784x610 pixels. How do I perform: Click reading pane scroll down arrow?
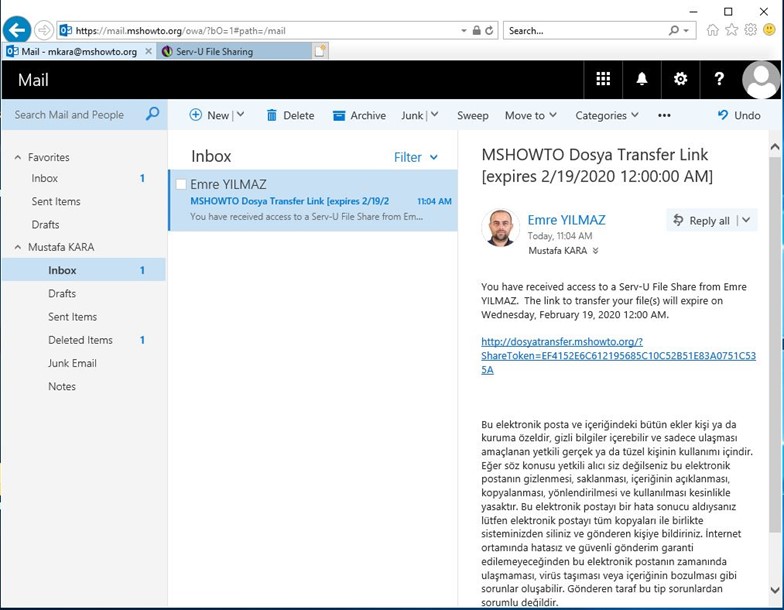pyautogui.click(x=774, y=590)
